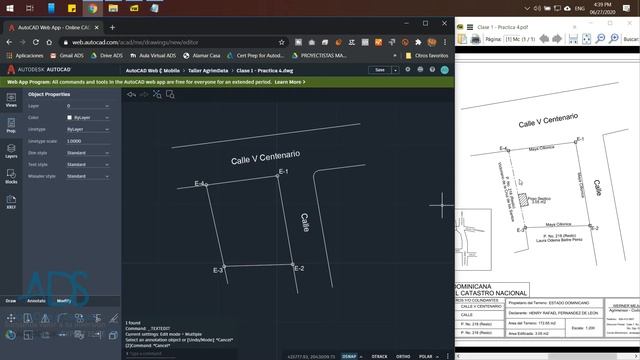
Task: Toggle OTRACK in the status bar
Action: [379, 356]
